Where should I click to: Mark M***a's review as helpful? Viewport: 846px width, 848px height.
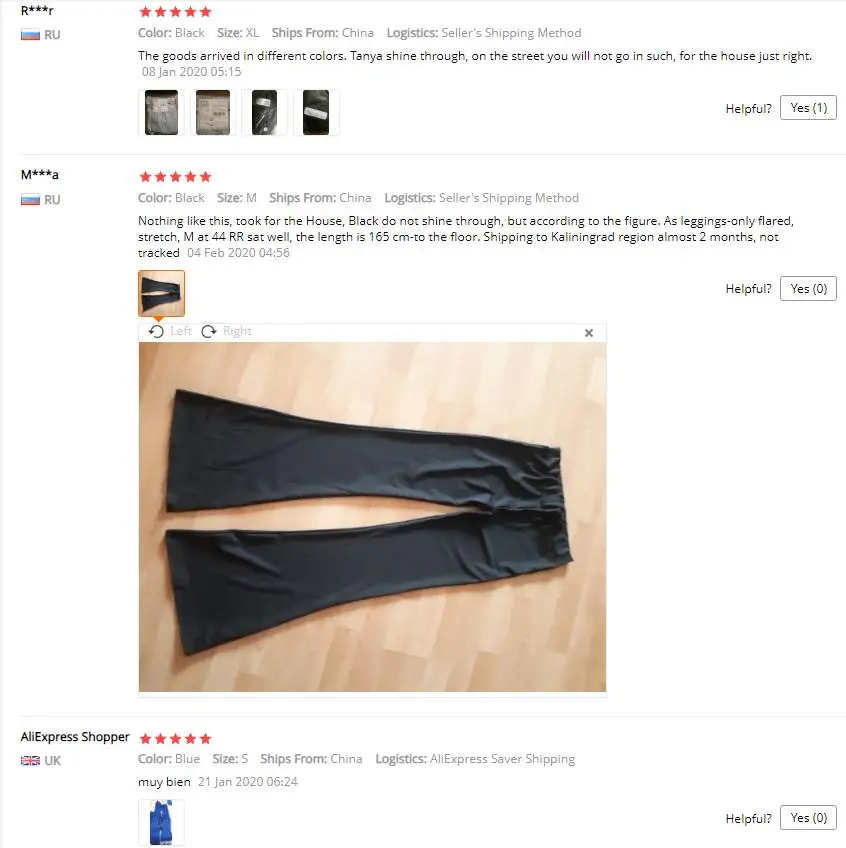click(808, 288)
